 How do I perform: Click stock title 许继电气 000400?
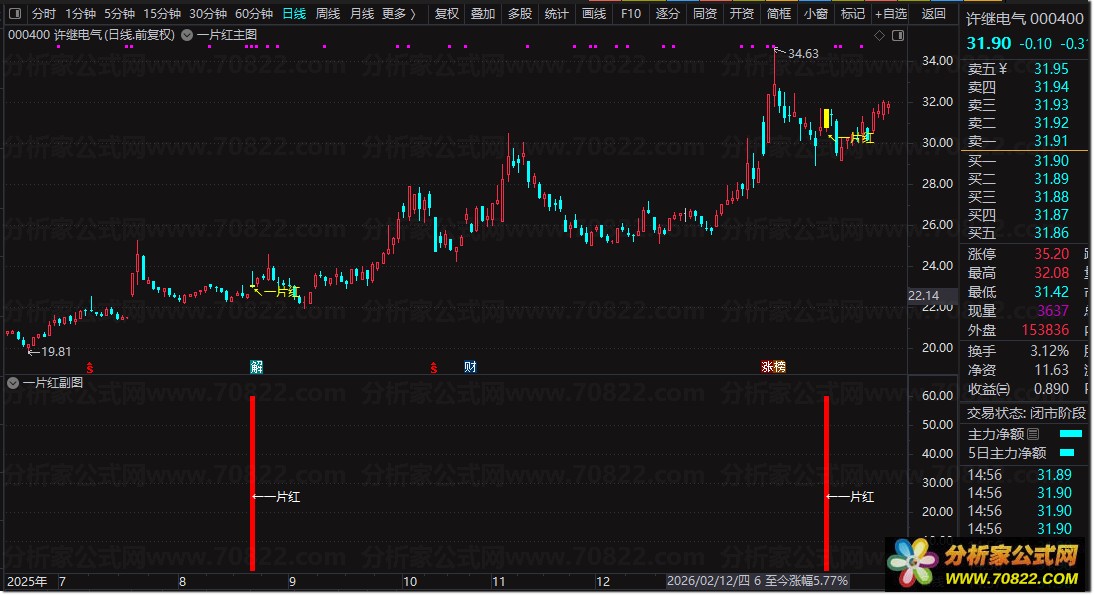coord(1024,19)
